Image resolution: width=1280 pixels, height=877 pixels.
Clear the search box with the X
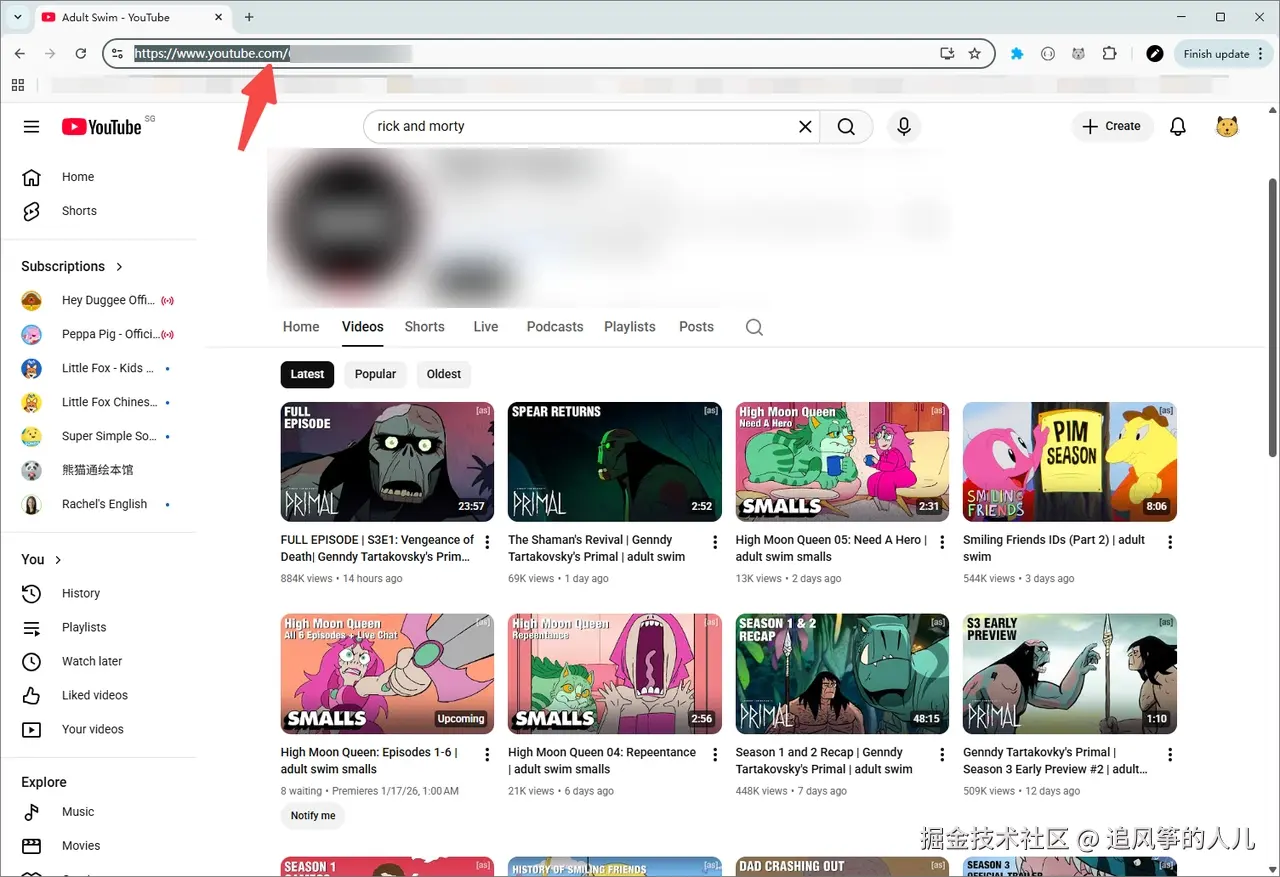click(x=805, y=126)
